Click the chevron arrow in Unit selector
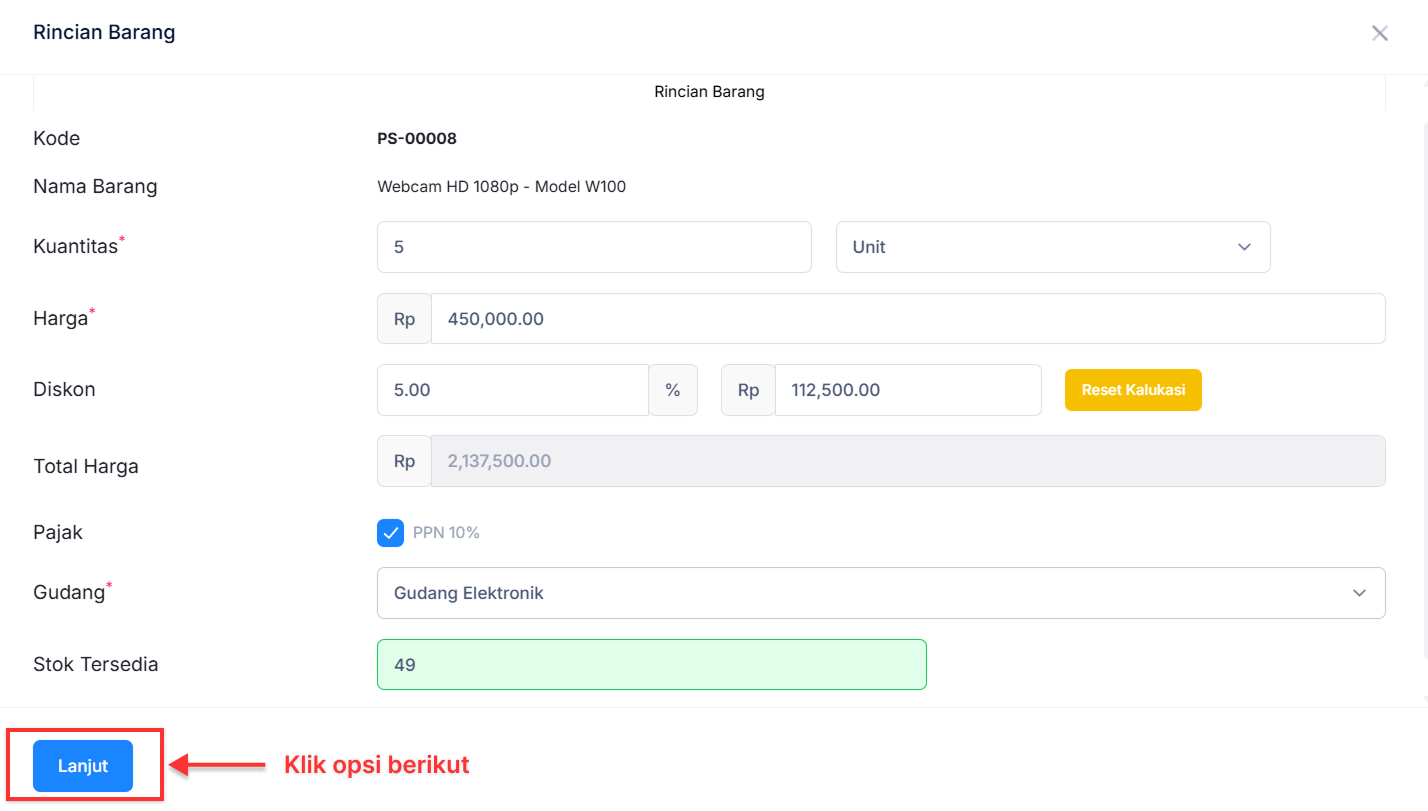The image size is (1428, 811). tap(1244, 247)
